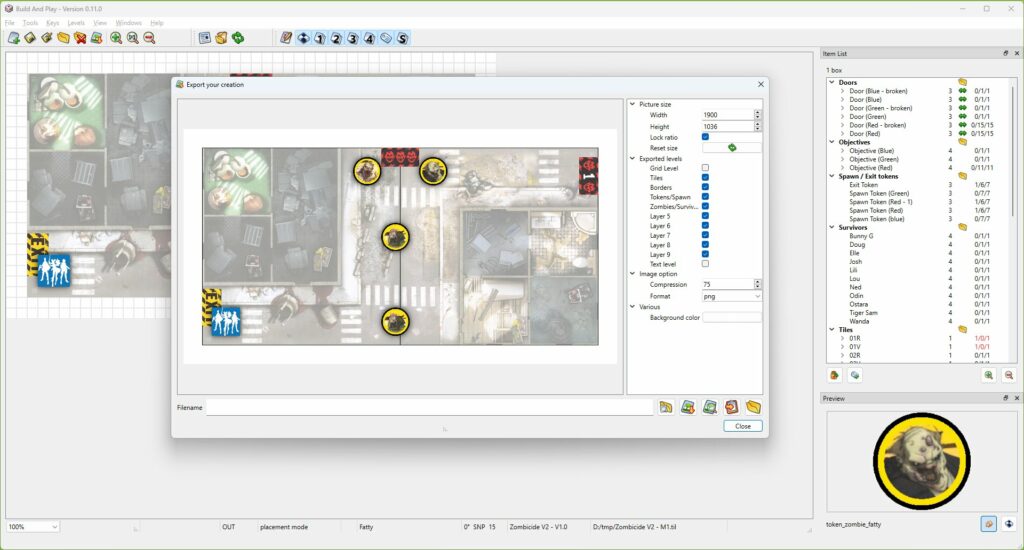Collapse the Doors tree group
The image size is (1024, 550).
coord(831,82)
